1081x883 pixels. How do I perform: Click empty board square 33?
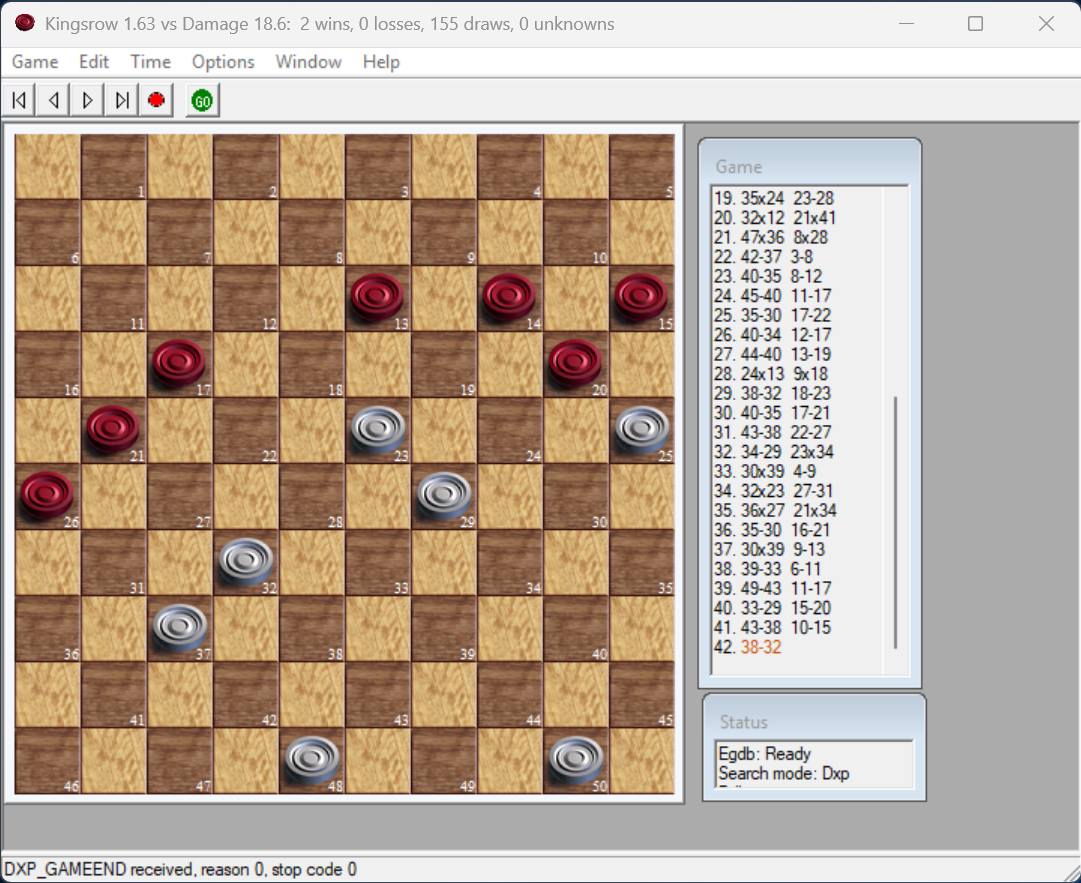378,562
